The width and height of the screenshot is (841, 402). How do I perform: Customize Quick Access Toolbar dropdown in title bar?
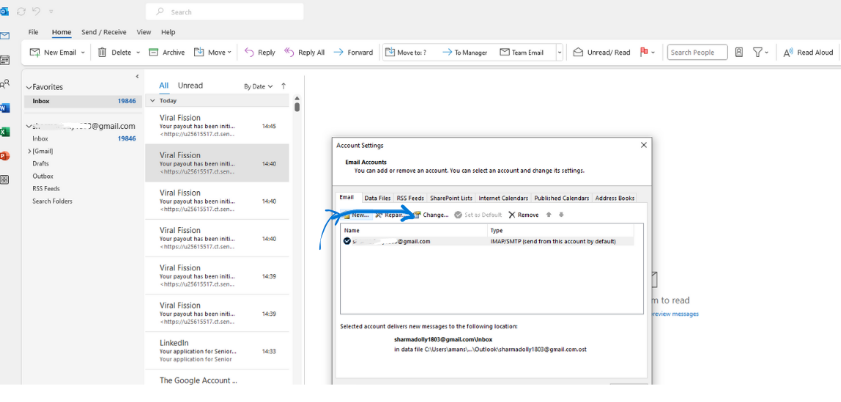[51, 11]
